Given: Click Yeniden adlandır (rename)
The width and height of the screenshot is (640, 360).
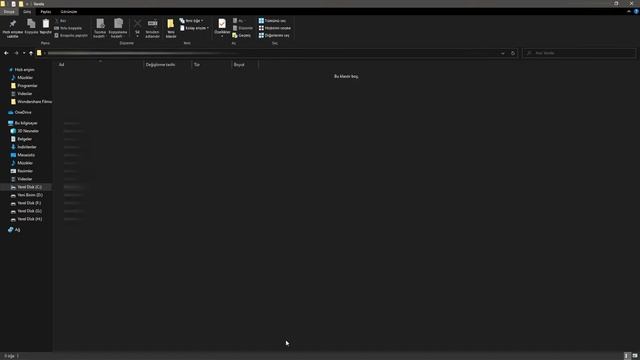Looking at the screenshot, I should (152, 28).
